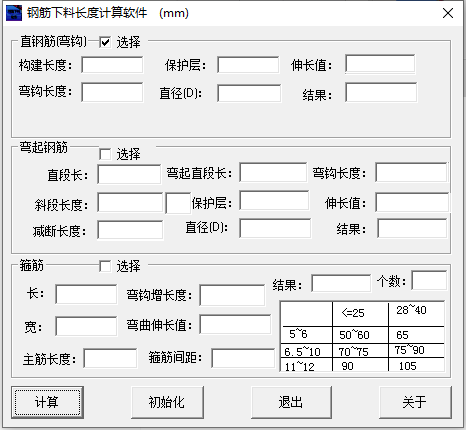Select the 斜段长度 input field

131,202
